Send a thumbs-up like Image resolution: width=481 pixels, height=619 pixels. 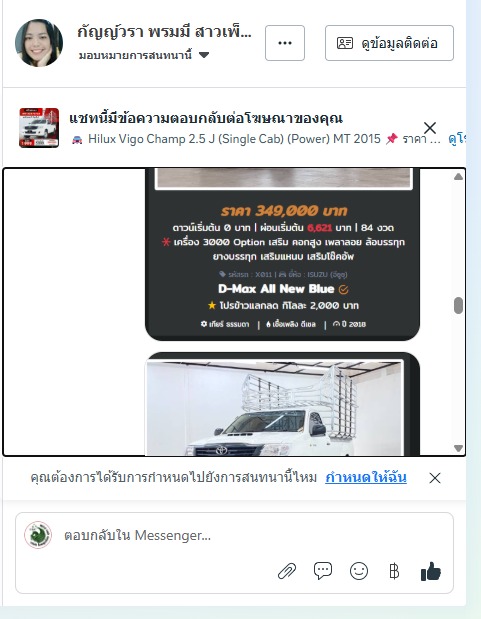point(430,571)
